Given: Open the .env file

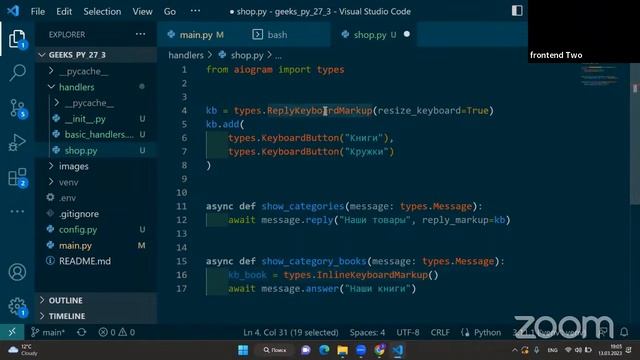Looking at the screenshot, I should [x=67, y=198].
